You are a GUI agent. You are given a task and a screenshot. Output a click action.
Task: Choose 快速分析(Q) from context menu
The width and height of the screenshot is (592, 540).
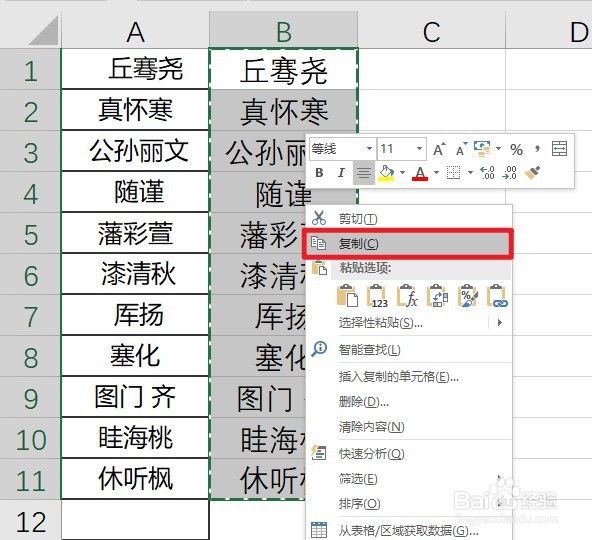tap(409, 453)
